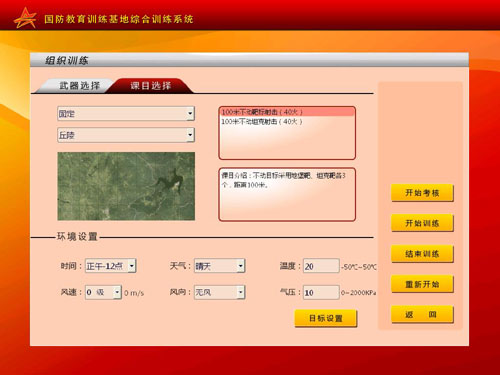
Task: Click the 重新开始 button
Action: pos(422,284)
